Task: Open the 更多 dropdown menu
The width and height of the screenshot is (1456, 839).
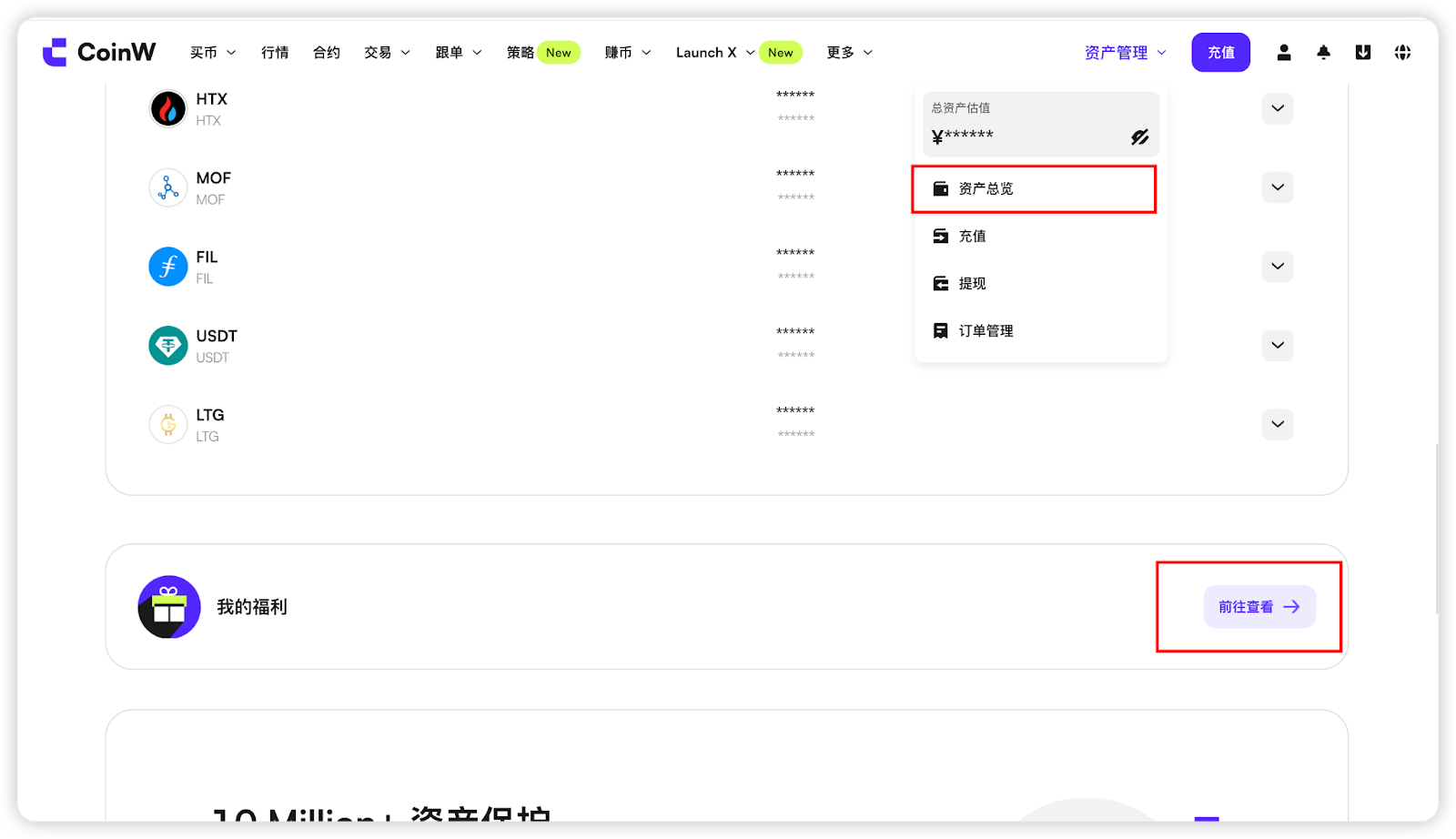Action: (850, 53)
